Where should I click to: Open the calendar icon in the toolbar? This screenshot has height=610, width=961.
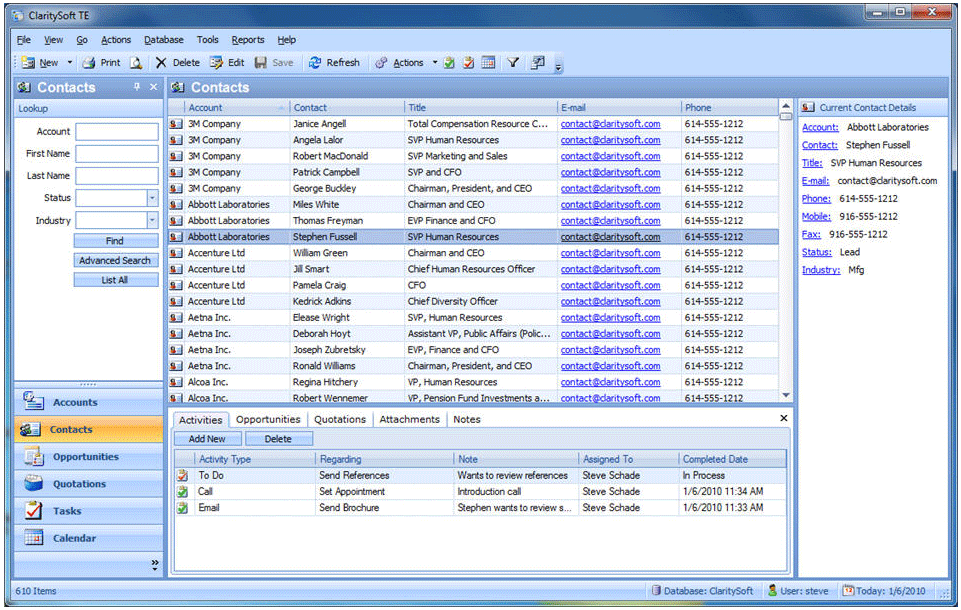coord(488,62)
